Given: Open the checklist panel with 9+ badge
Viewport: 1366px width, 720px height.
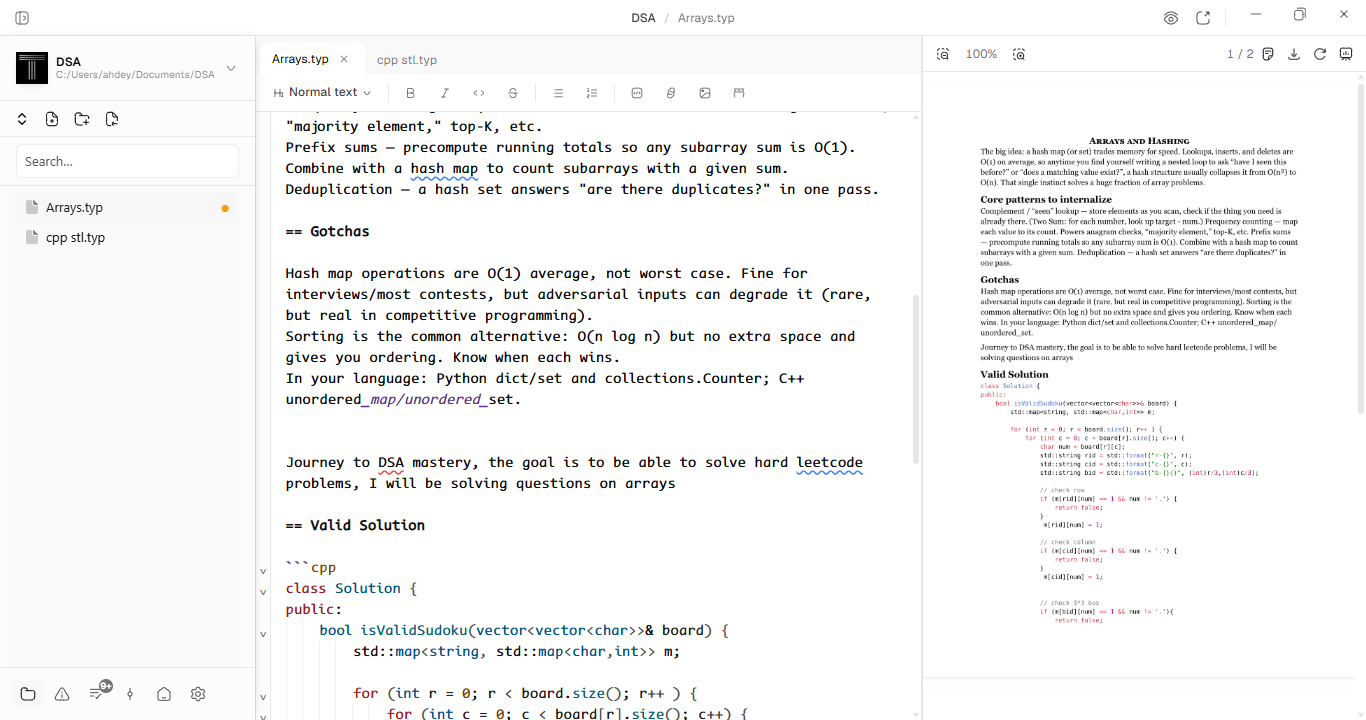Looking at the screenshot, I should click(x=98, y=692).
